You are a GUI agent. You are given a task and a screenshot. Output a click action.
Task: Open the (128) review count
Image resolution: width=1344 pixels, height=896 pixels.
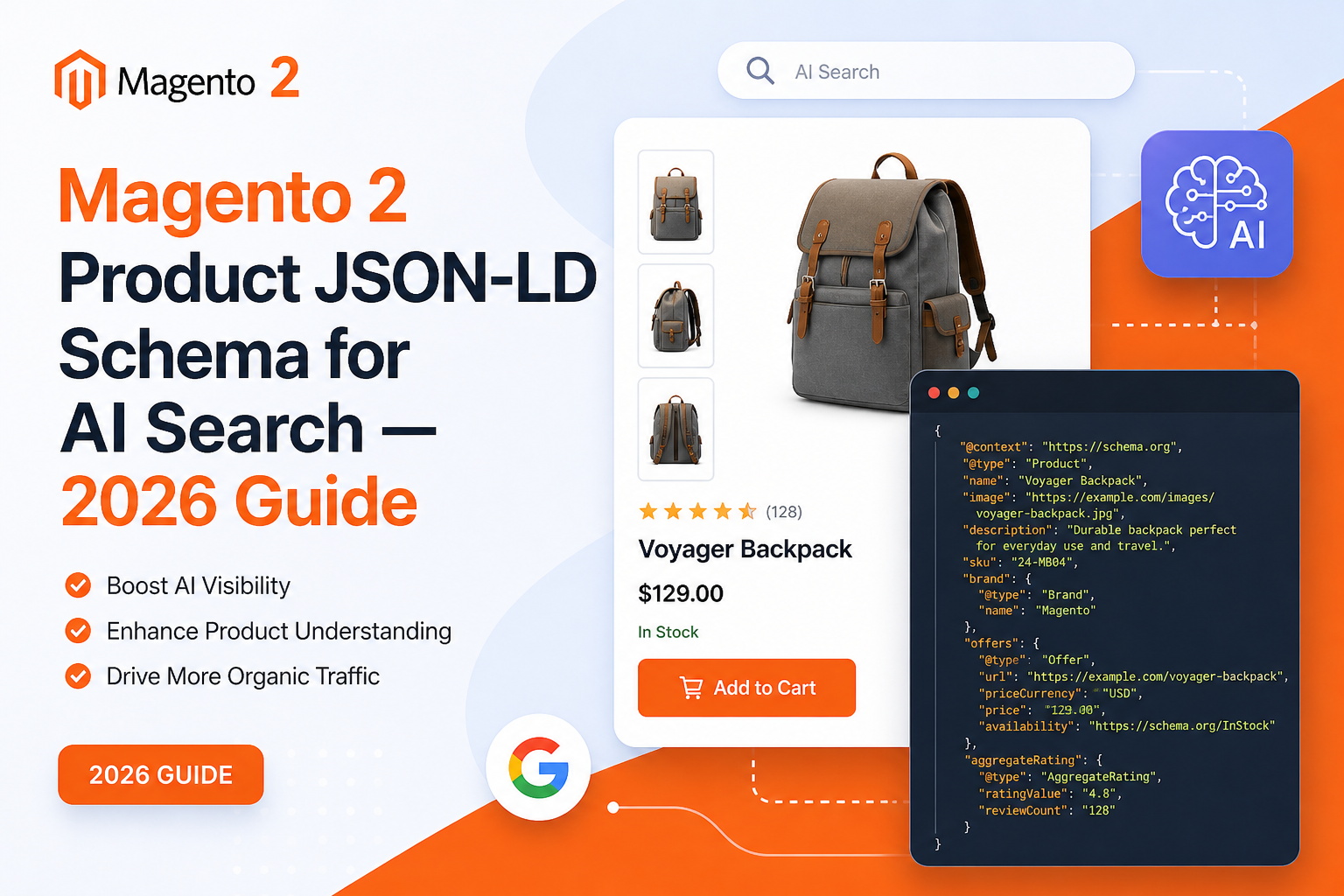coord(784,512)
